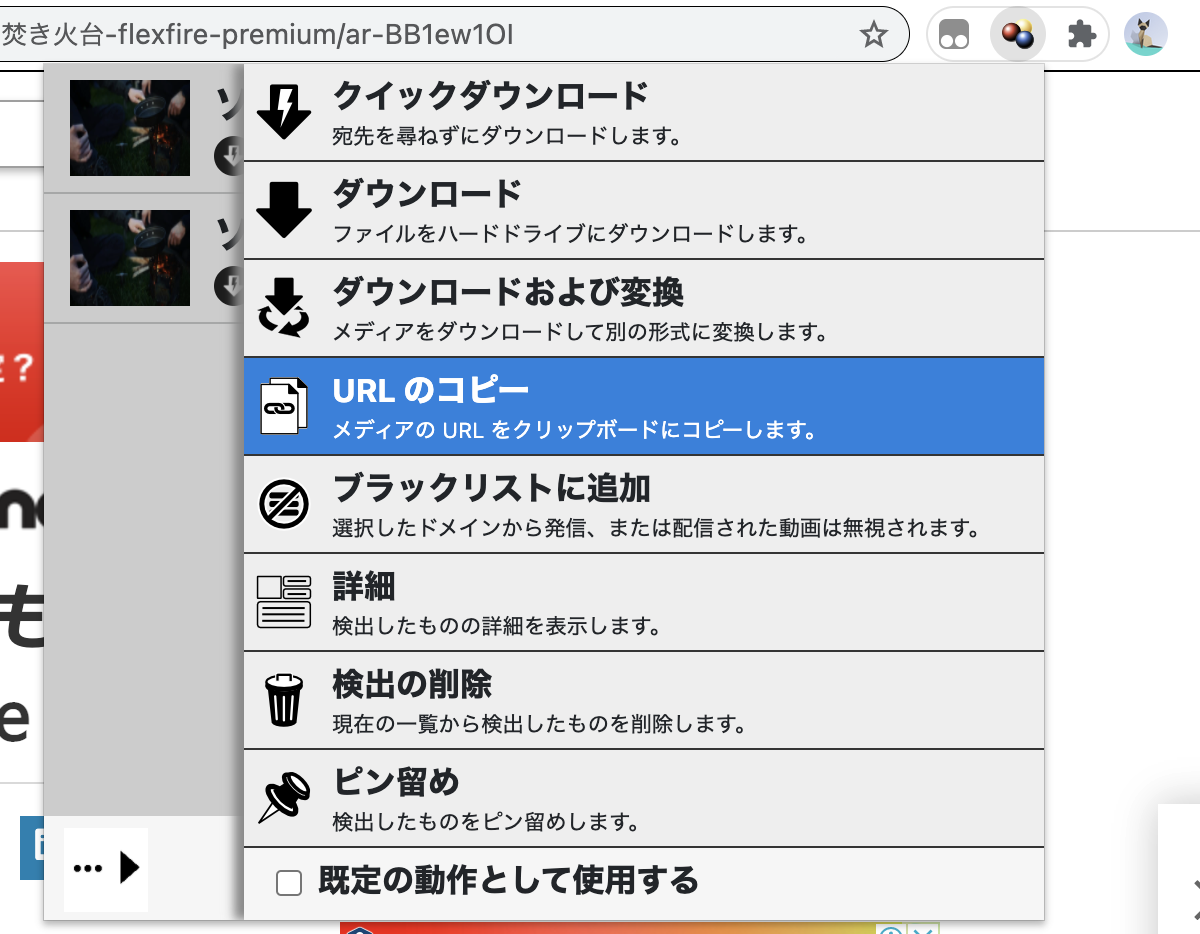Image resolution: width=1200 pixels, height=934 pixels.
Task: Bookmark the page with the star button
Action: (875, 33)
